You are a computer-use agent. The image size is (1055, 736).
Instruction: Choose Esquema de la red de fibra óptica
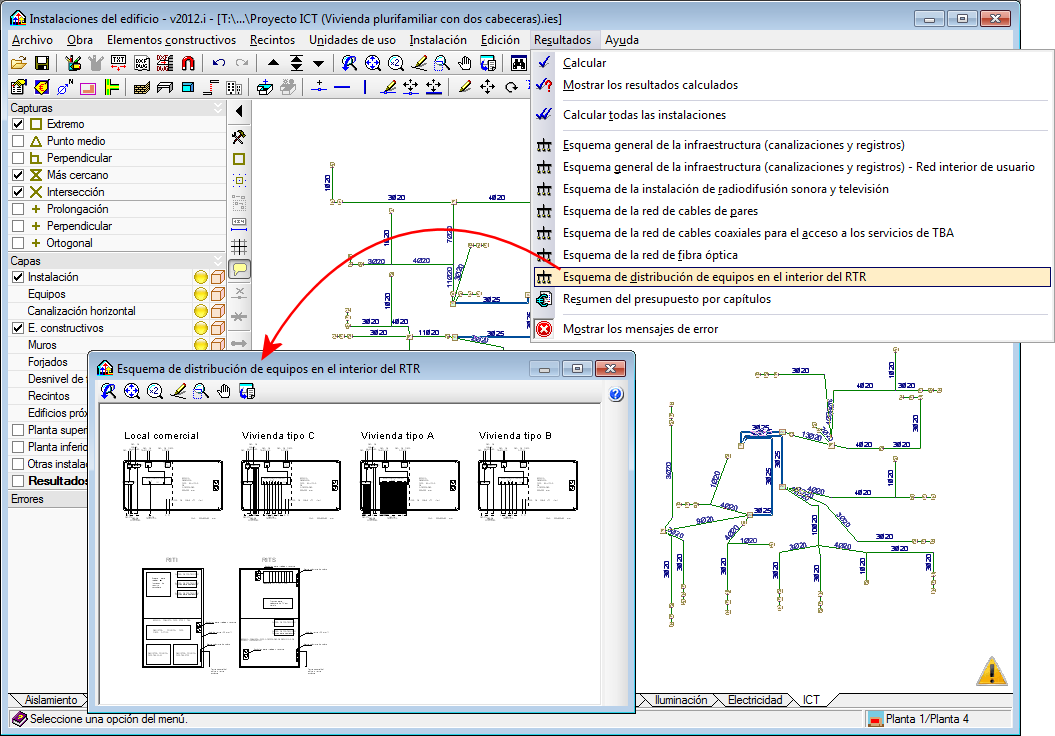(x=634, y=255)
